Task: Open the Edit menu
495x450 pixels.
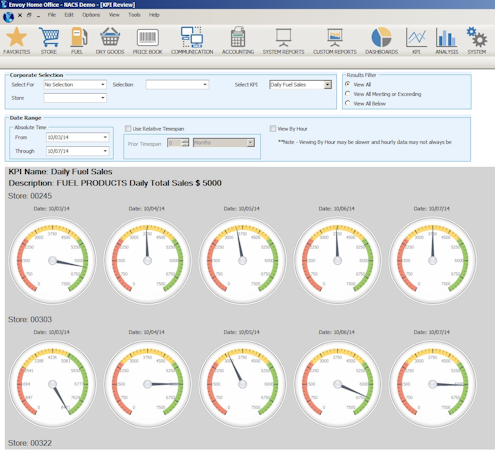Action: click(x=69, y=15)
